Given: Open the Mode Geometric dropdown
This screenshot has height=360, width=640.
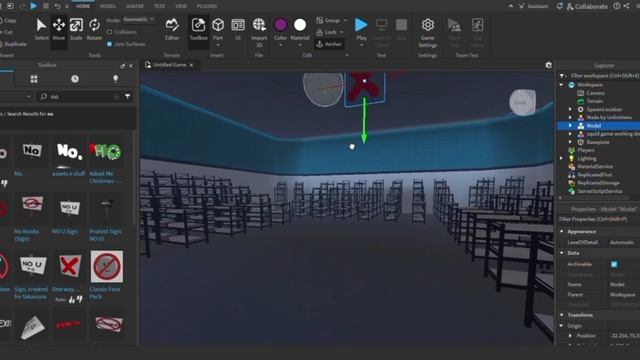Looking at the screenshot, I should point(138,19).
